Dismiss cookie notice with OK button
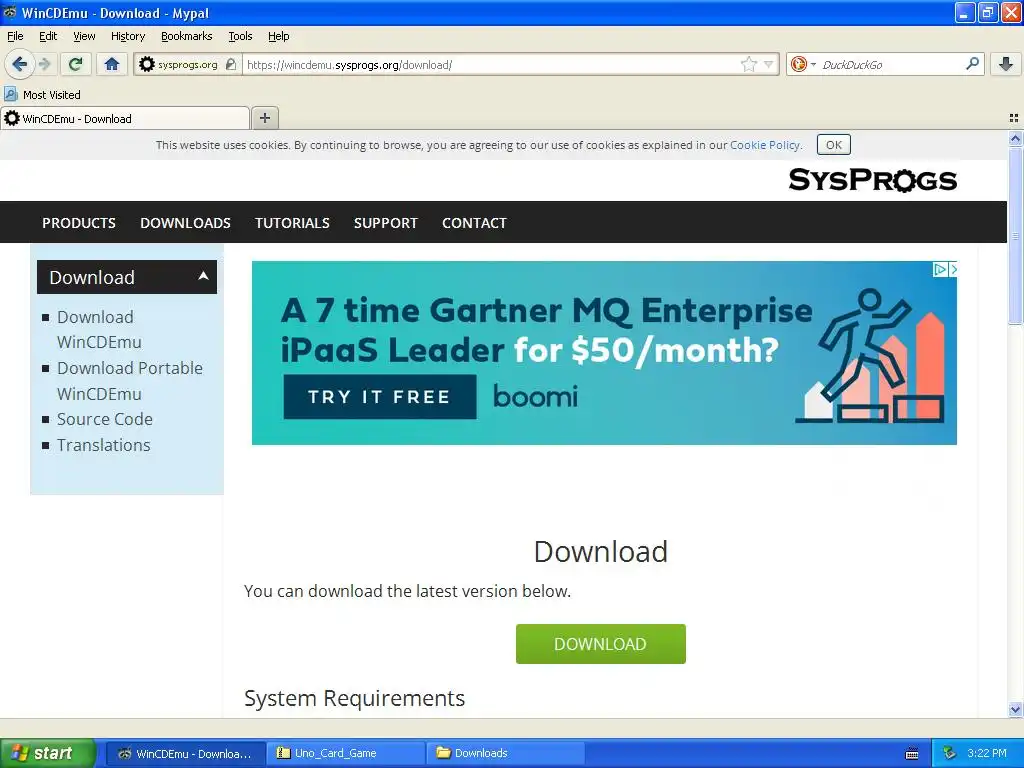This screenshot has height=768, width=1024. coord(833,145)
